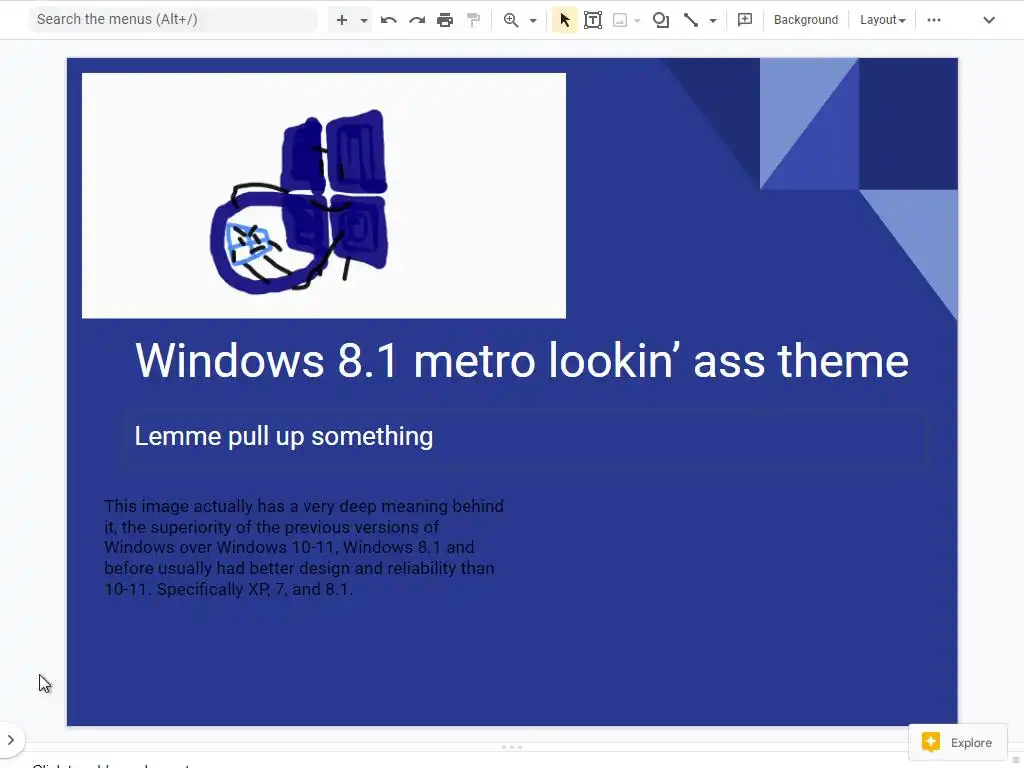Print the presentation
Viewport: 1024px width, 768px height.
pos(445,20)
